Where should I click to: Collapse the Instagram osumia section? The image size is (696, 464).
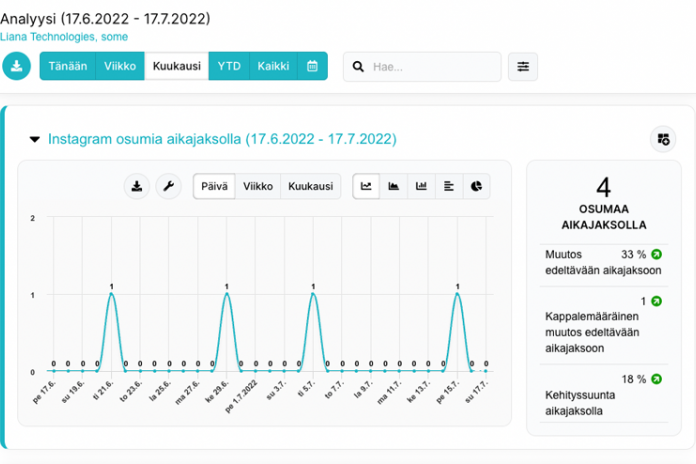[35, 139]
